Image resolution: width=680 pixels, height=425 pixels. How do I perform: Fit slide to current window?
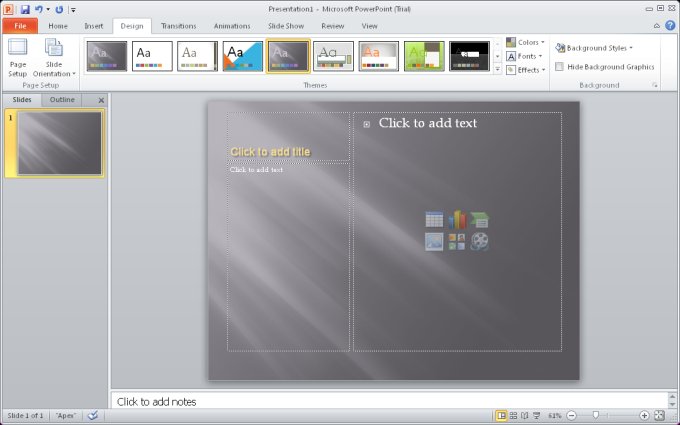pyautogui.click(x=659, y=415)
